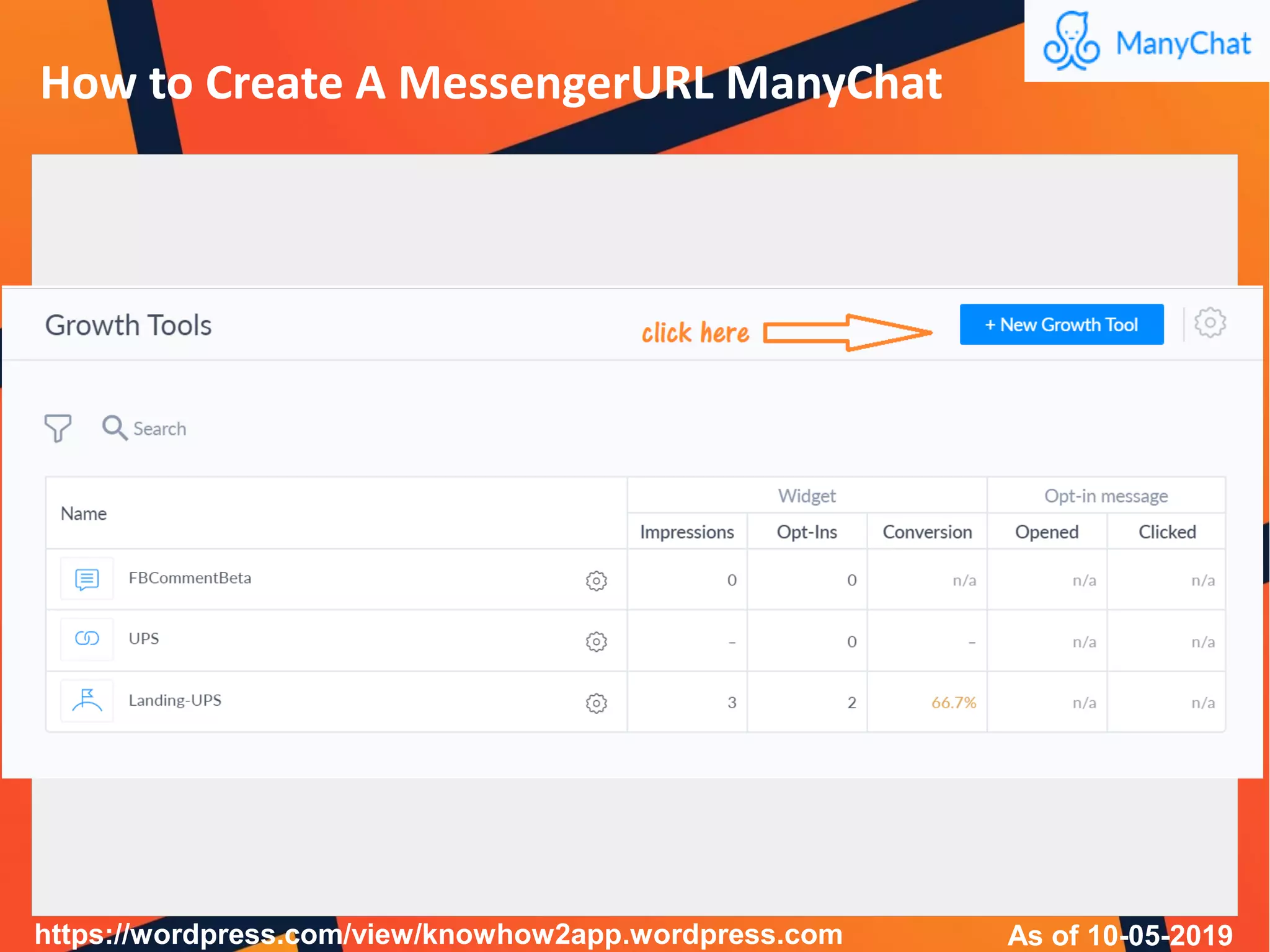Click the filter funnel icon
The height and width of the screenshot is (952, 1270).
pos(58,428)
